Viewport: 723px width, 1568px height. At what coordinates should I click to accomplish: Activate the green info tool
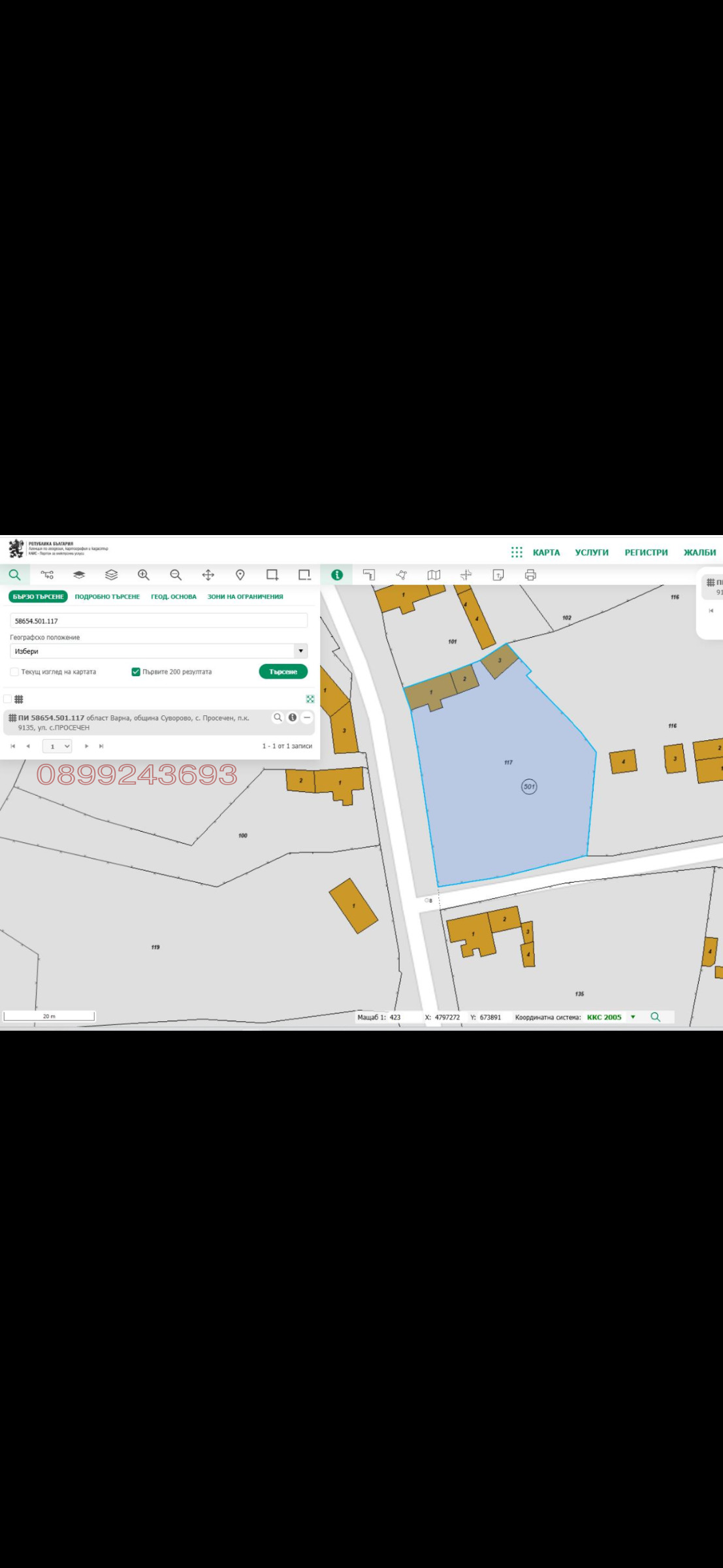(x=337, y=575)
